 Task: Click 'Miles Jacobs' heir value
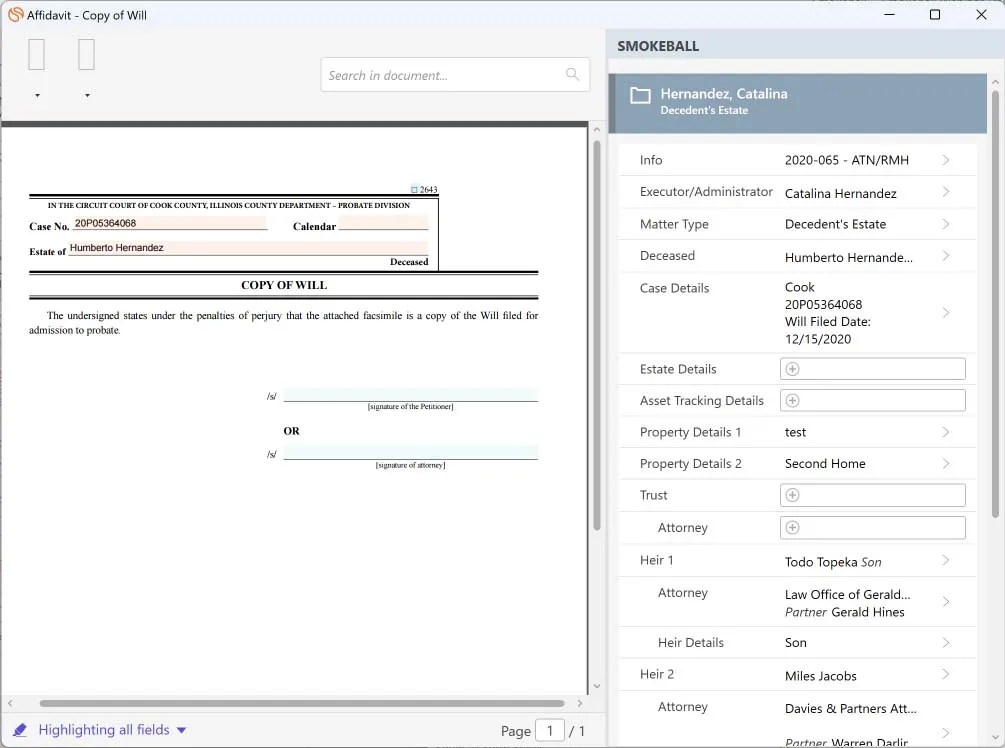pos(820,676)
